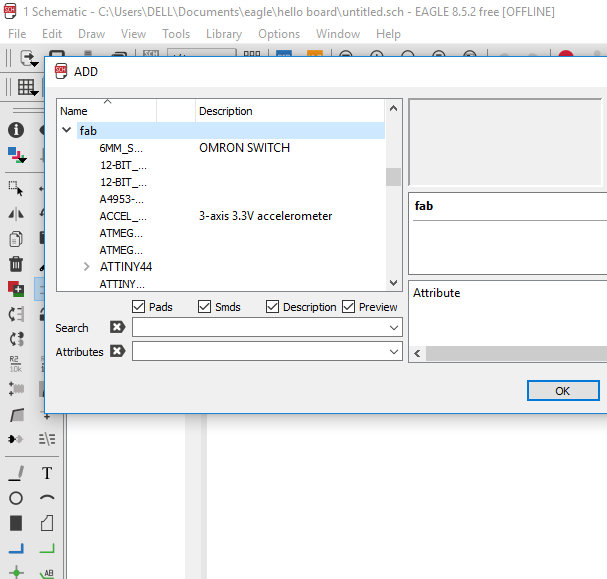Image resolution: width=607 pixels, height=579 pixels.
Task: Open the Attributes field dropdown arrow
Action: 394,352
